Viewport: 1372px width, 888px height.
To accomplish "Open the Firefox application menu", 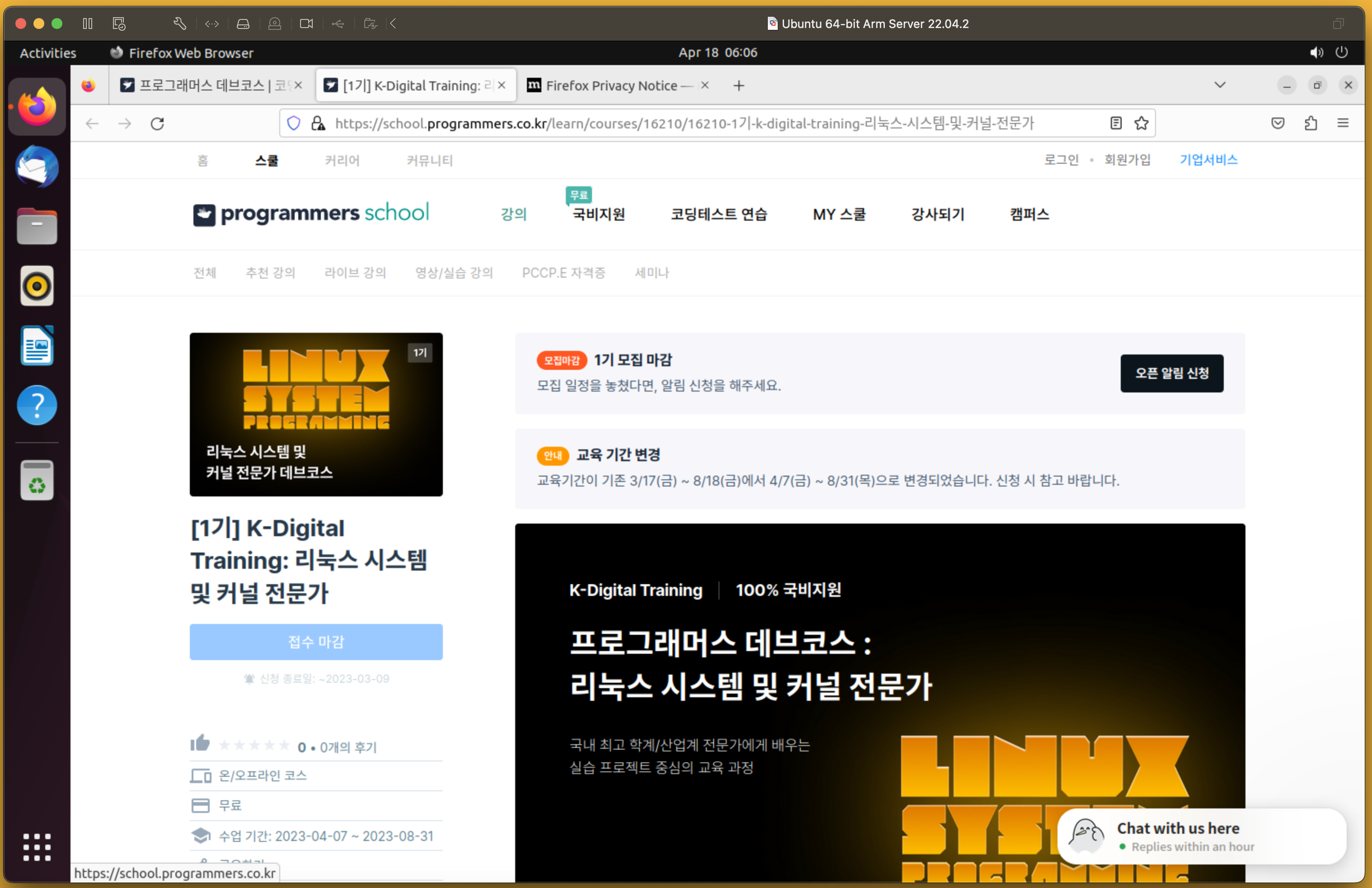I will tap(1343, 123).
